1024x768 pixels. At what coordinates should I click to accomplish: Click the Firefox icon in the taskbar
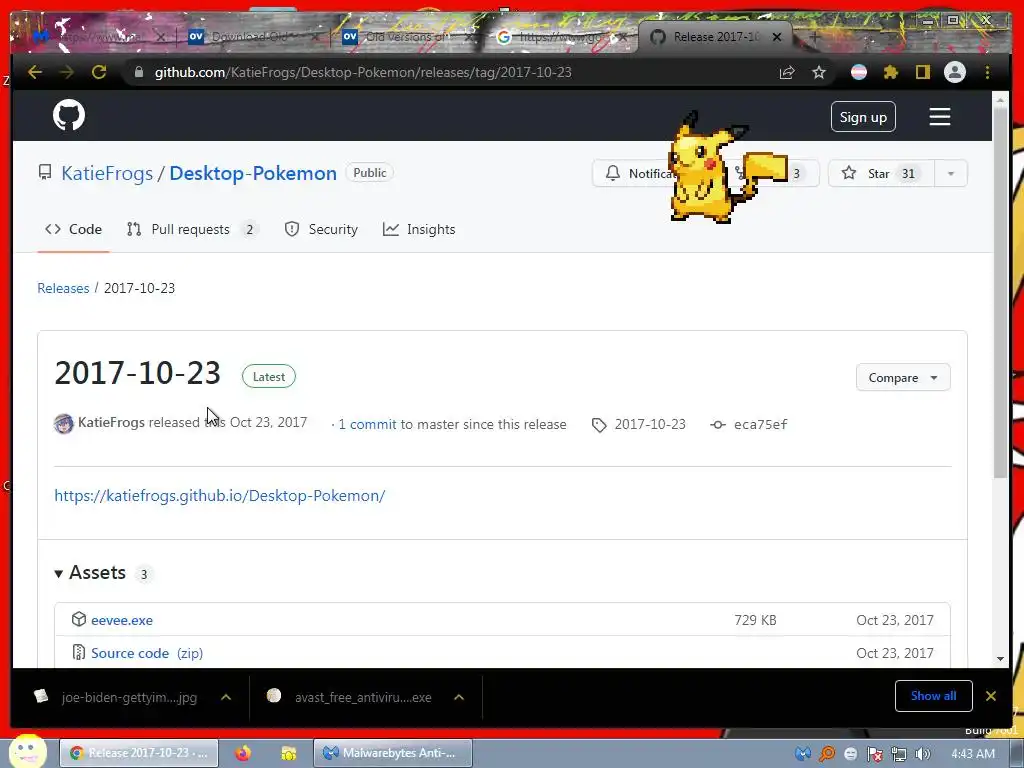click(243, 753)
